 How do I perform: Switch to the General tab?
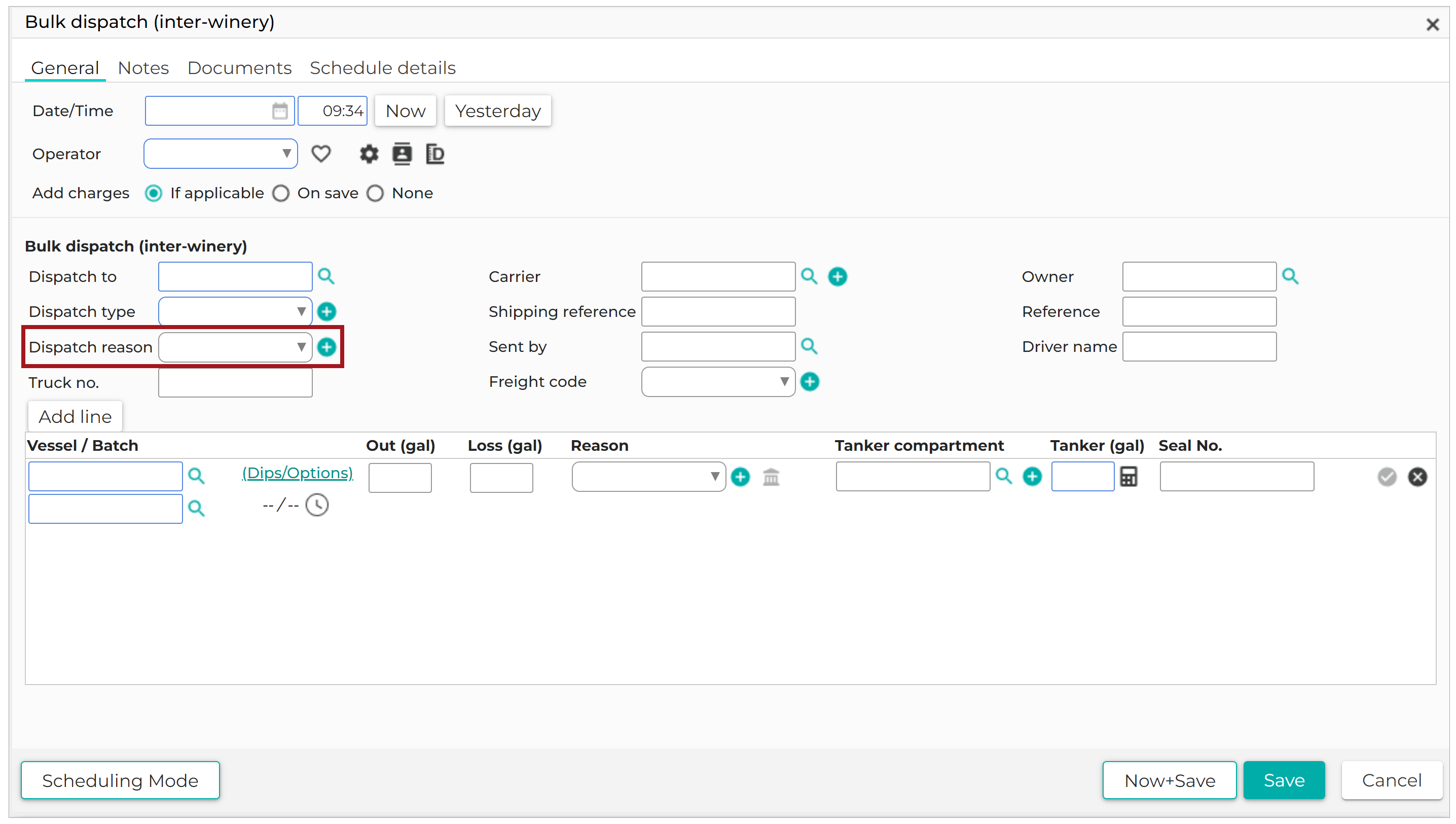[x=65, y=68]
